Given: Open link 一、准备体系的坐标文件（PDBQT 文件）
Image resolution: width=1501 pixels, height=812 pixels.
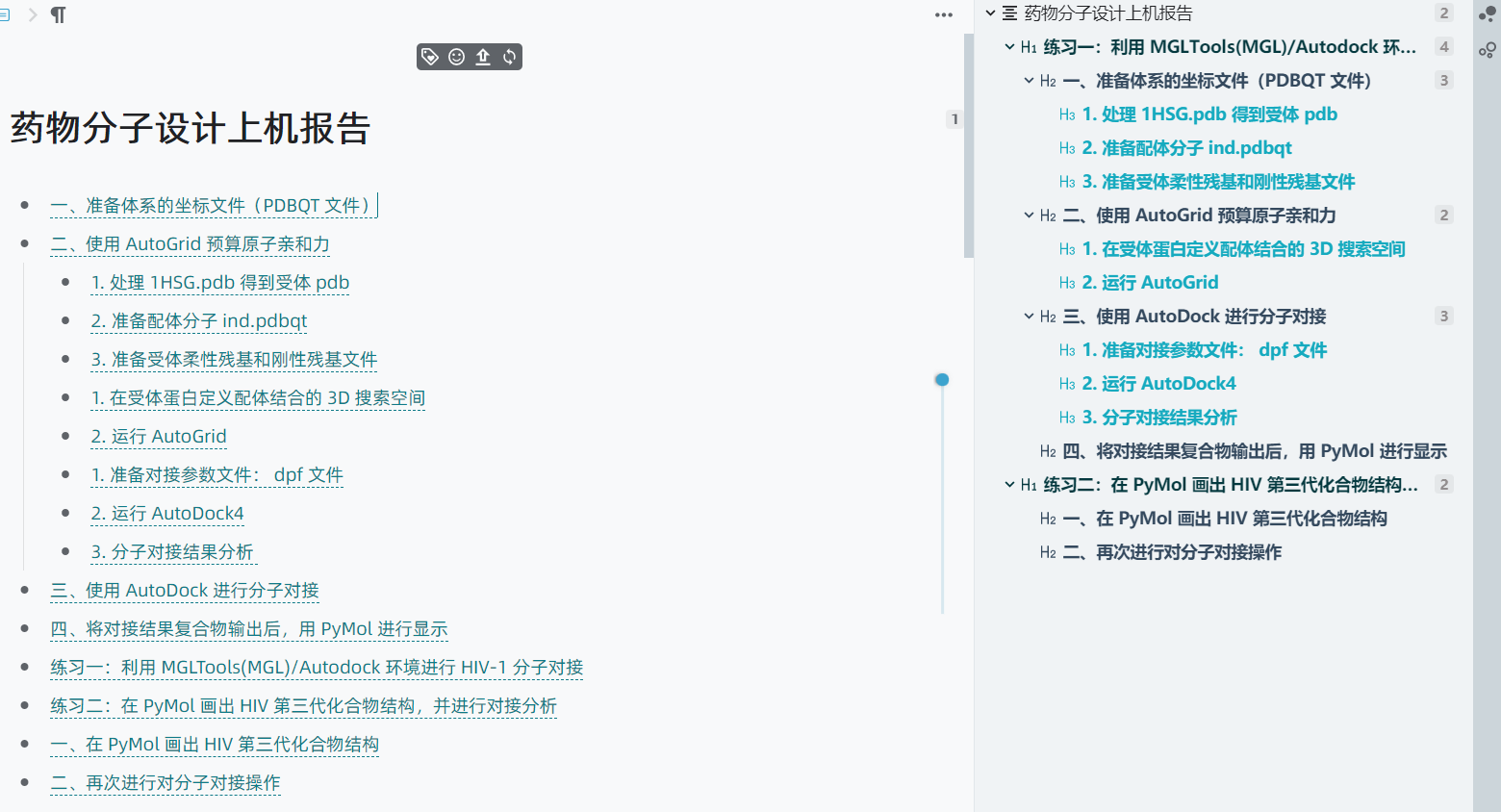Looking at the screenshot, I should pyautogui.click(x=211, y=206).
